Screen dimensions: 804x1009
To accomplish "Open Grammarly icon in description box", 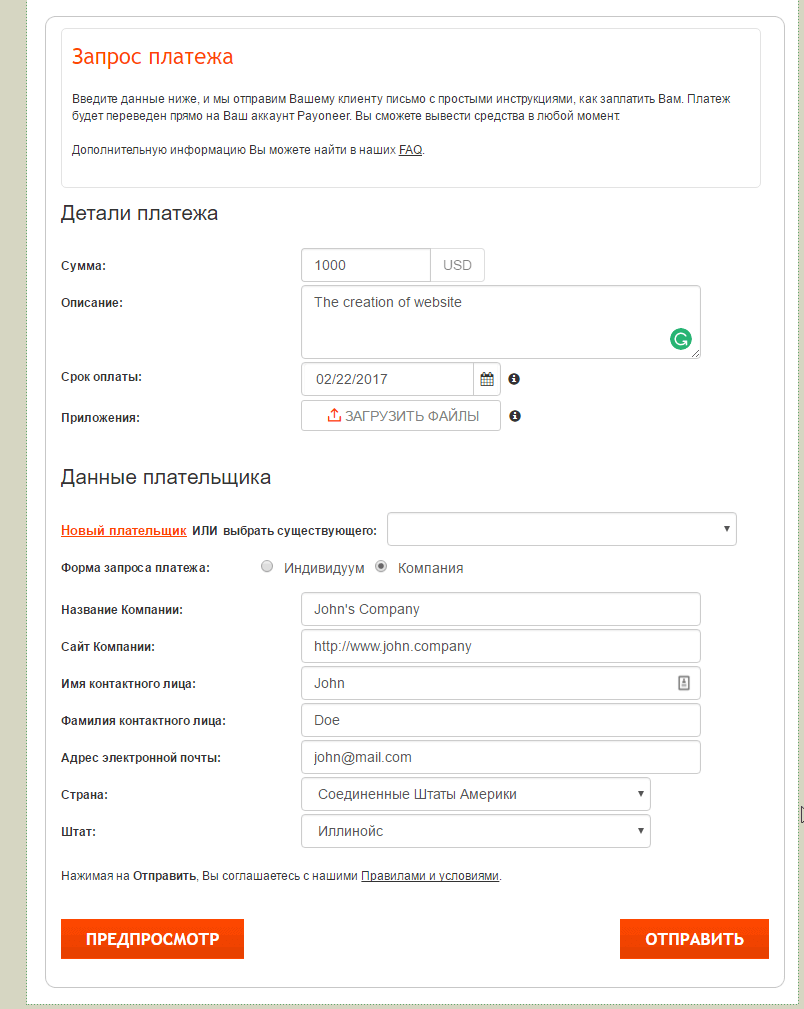I will [x=680, y=338].
